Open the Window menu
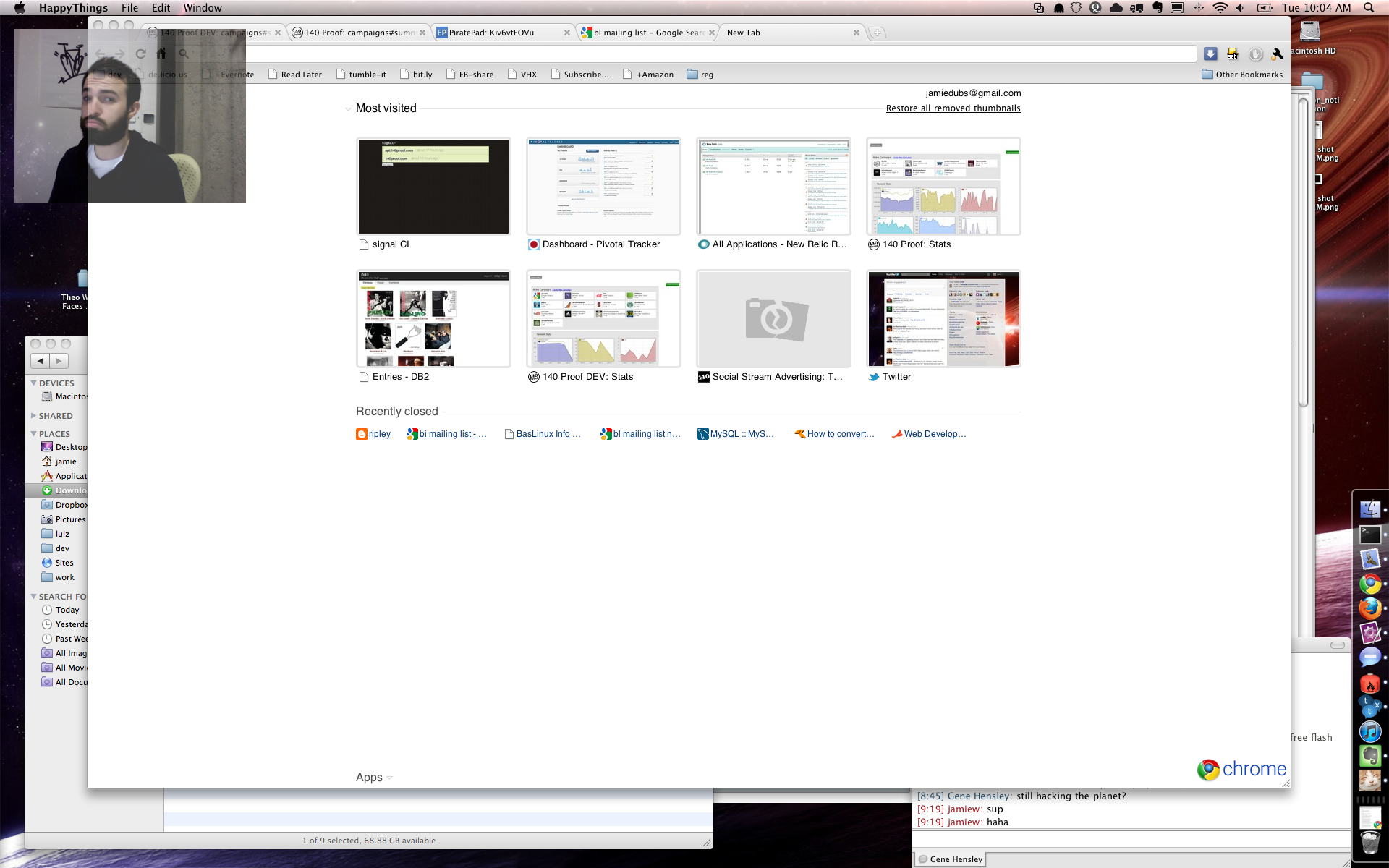Viewport: 1389px width, 868px height. pos(202,8)
